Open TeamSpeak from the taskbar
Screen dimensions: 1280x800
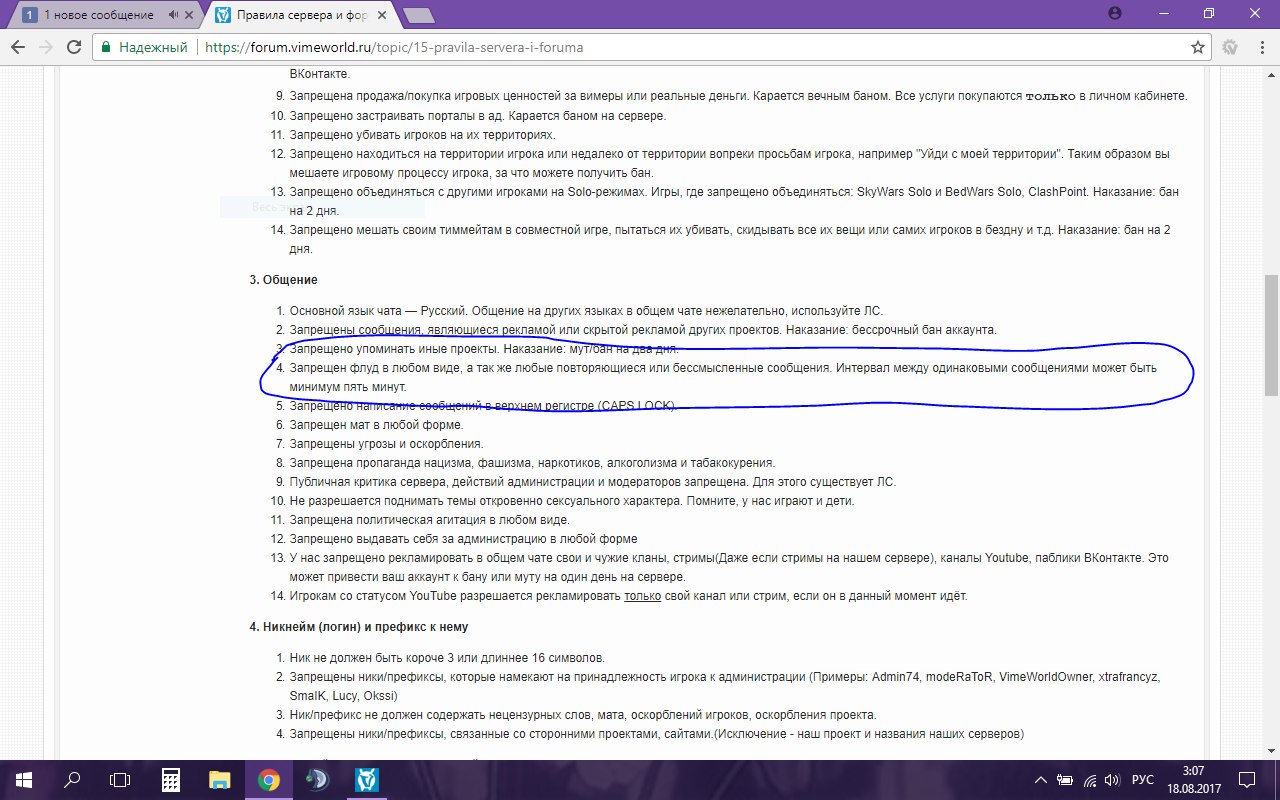click(x=317, y=779)
